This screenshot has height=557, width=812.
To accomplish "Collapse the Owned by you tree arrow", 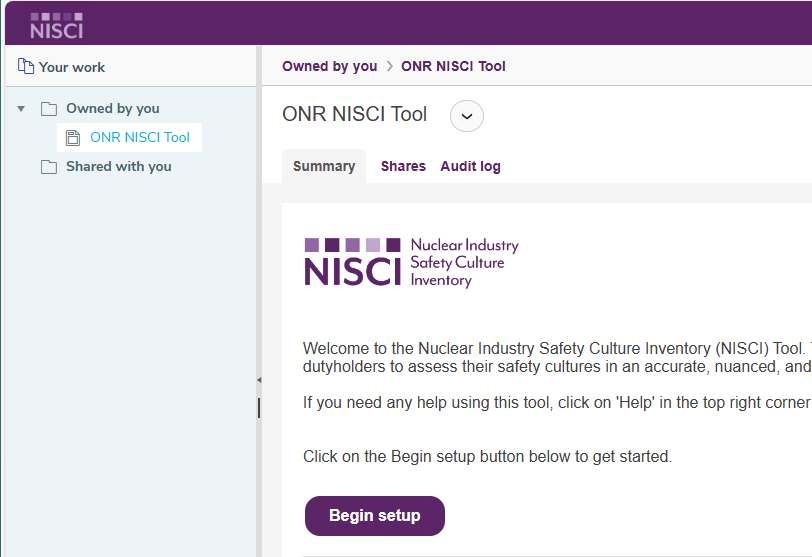I will pos(21,109).
